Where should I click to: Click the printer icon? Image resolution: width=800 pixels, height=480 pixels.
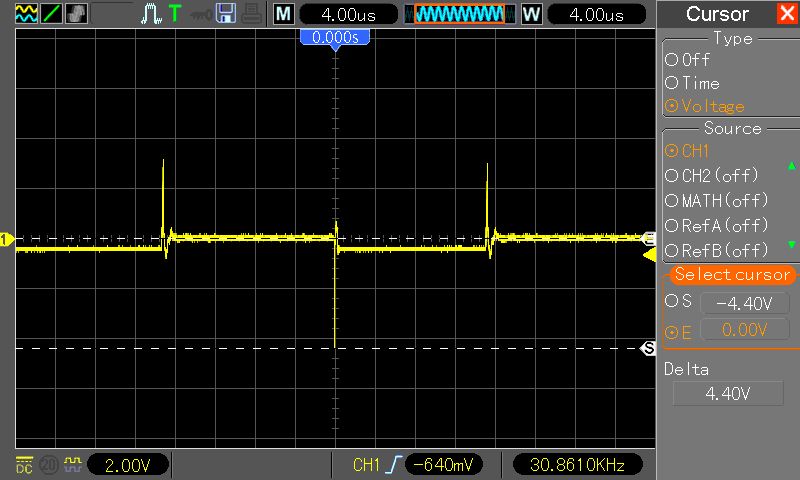point(252,14)
